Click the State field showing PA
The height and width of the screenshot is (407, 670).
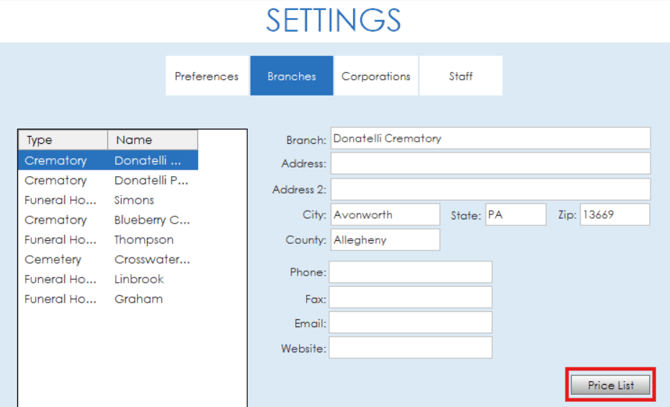(x=514, y=215)
